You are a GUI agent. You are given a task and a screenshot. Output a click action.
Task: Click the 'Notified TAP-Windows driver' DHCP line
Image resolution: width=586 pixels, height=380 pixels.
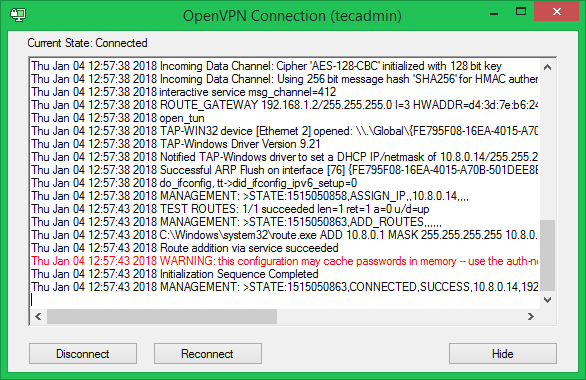click(284, 157)
